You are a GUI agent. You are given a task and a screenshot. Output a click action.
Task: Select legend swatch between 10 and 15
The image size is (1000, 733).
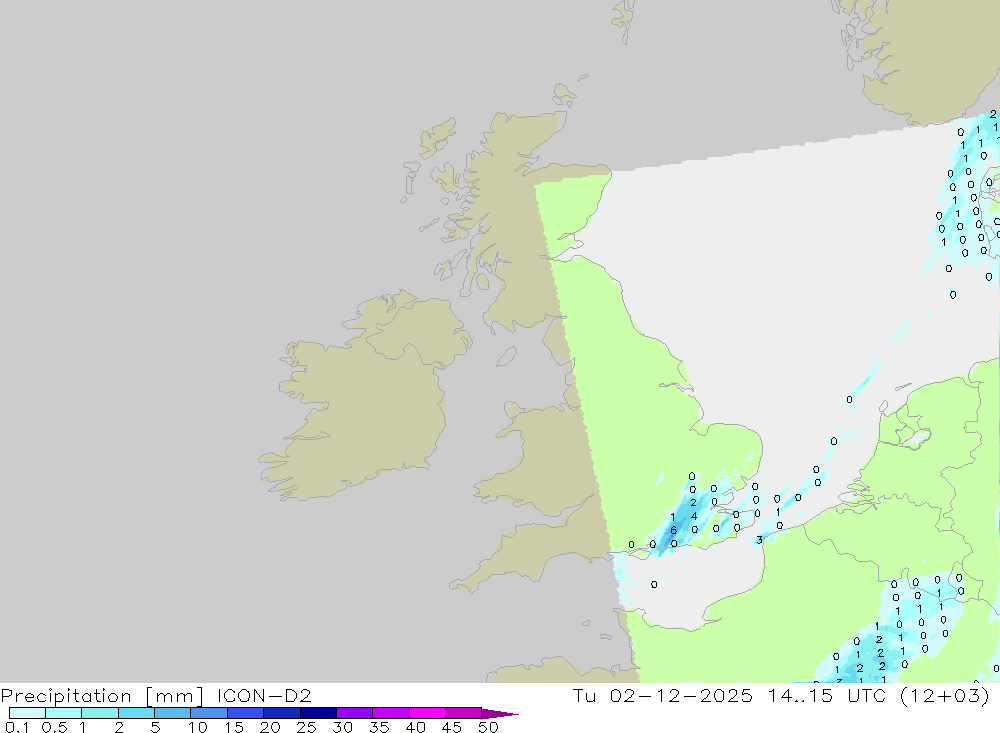[x=209, y=713]
